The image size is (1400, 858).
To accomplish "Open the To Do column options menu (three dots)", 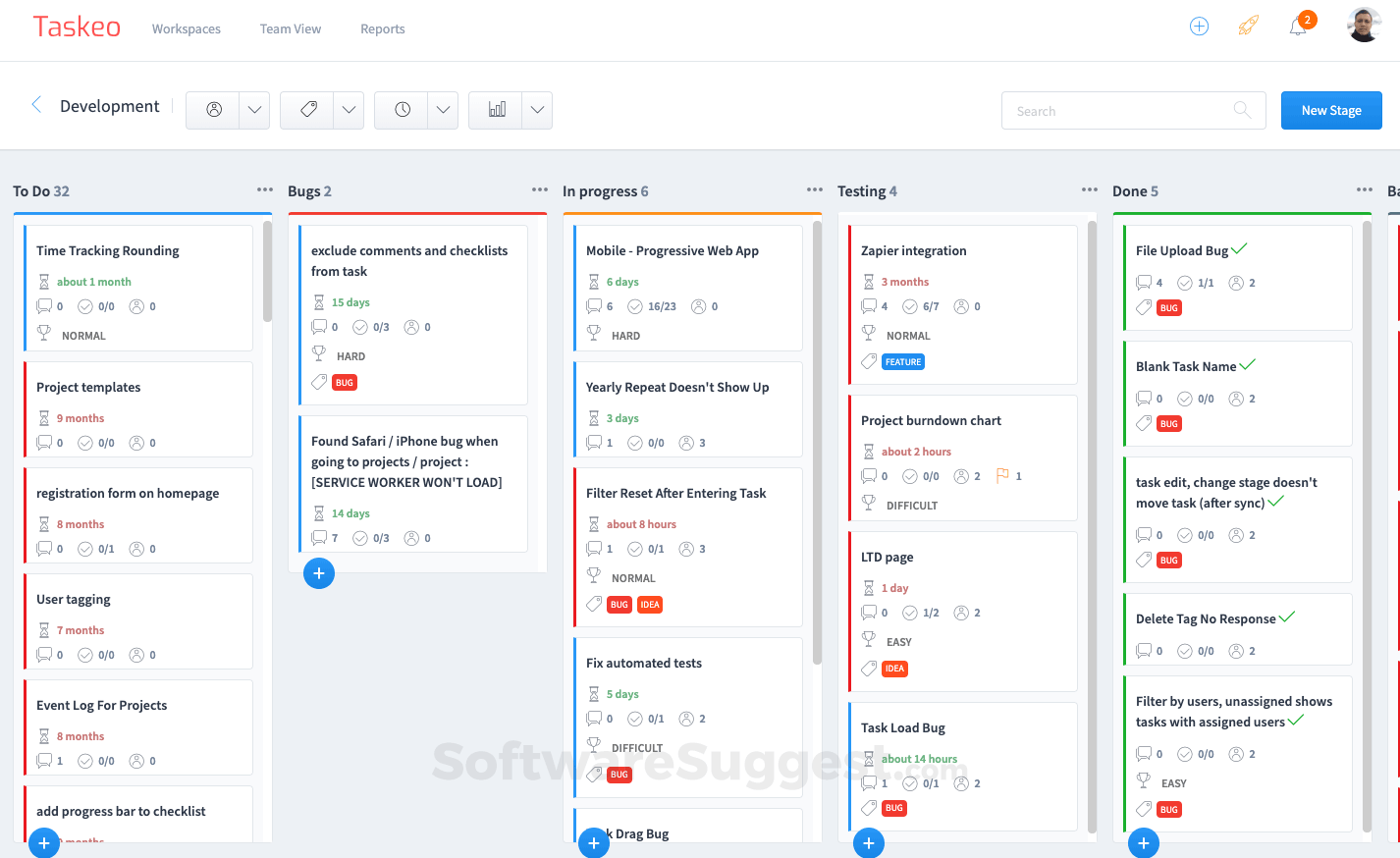I will click(263, 190).
